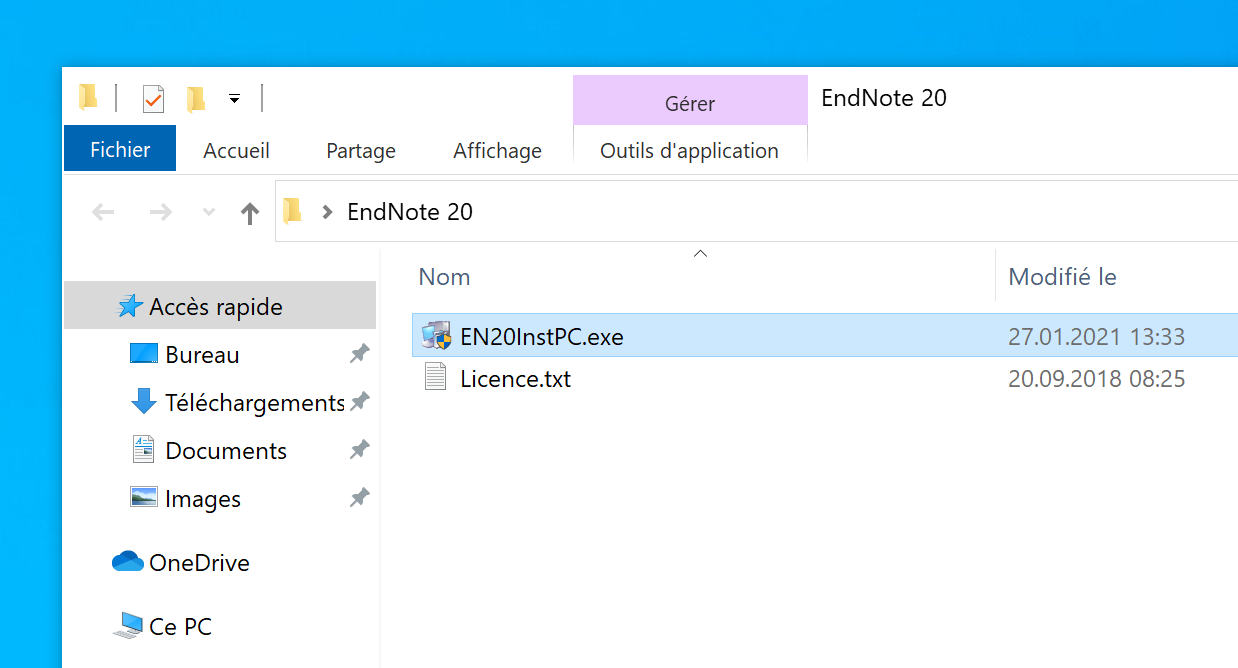Sort files by the Modifié le column
Screen dimensions: 1238x668
(x=1062, y=277)
